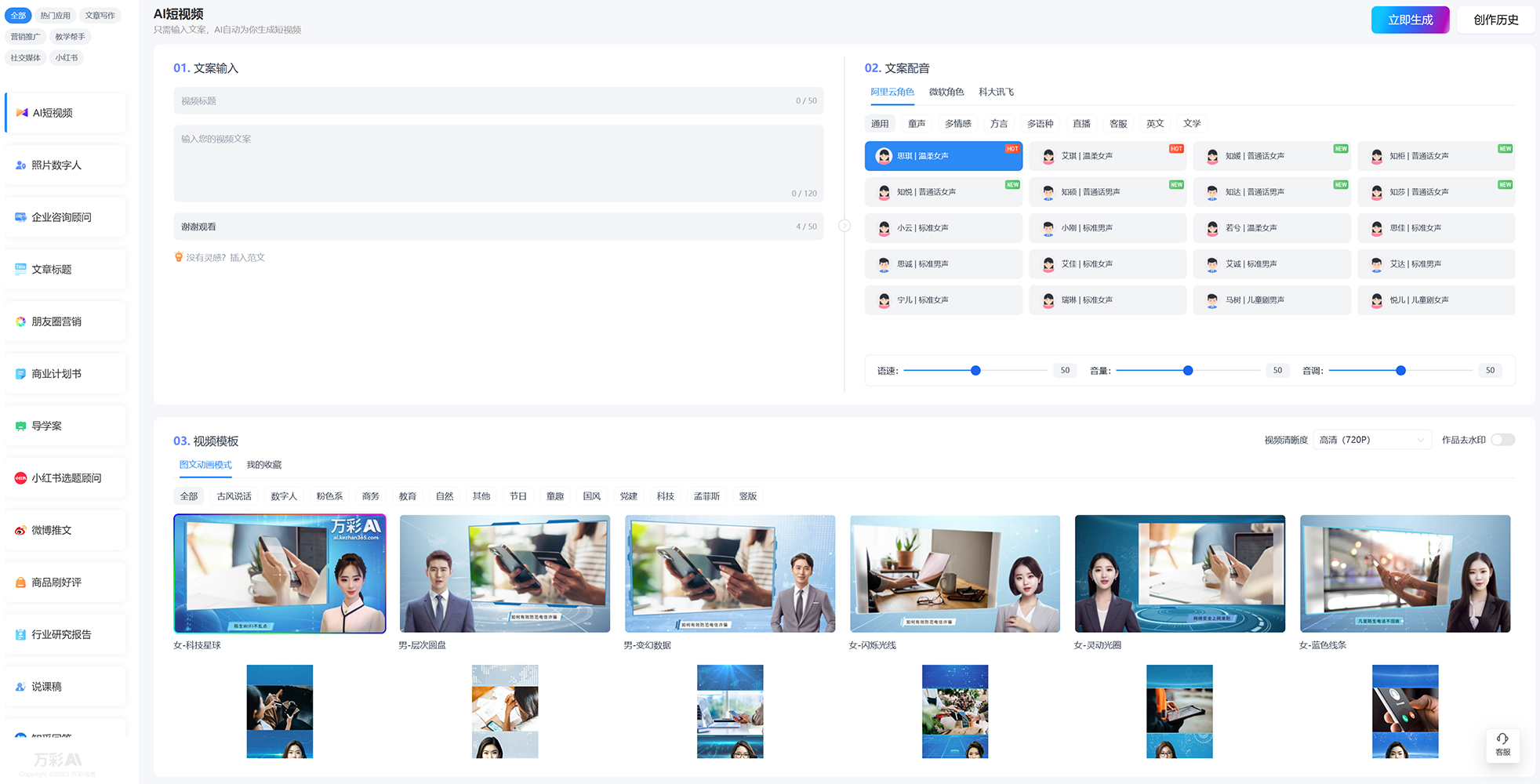The height and width of the screenshot is (784, 1540).
Task: Click the 微博推文 Weibo icon
Action: click(20, 531)
